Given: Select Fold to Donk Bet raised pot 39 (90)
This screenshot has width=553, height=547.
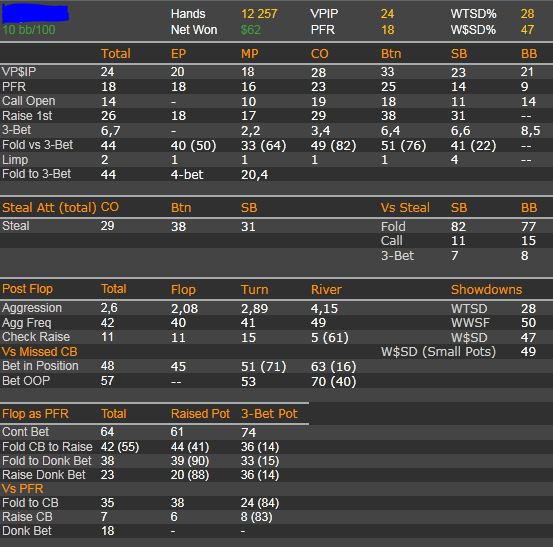Looking at the screenshot, I should (190, 461).
